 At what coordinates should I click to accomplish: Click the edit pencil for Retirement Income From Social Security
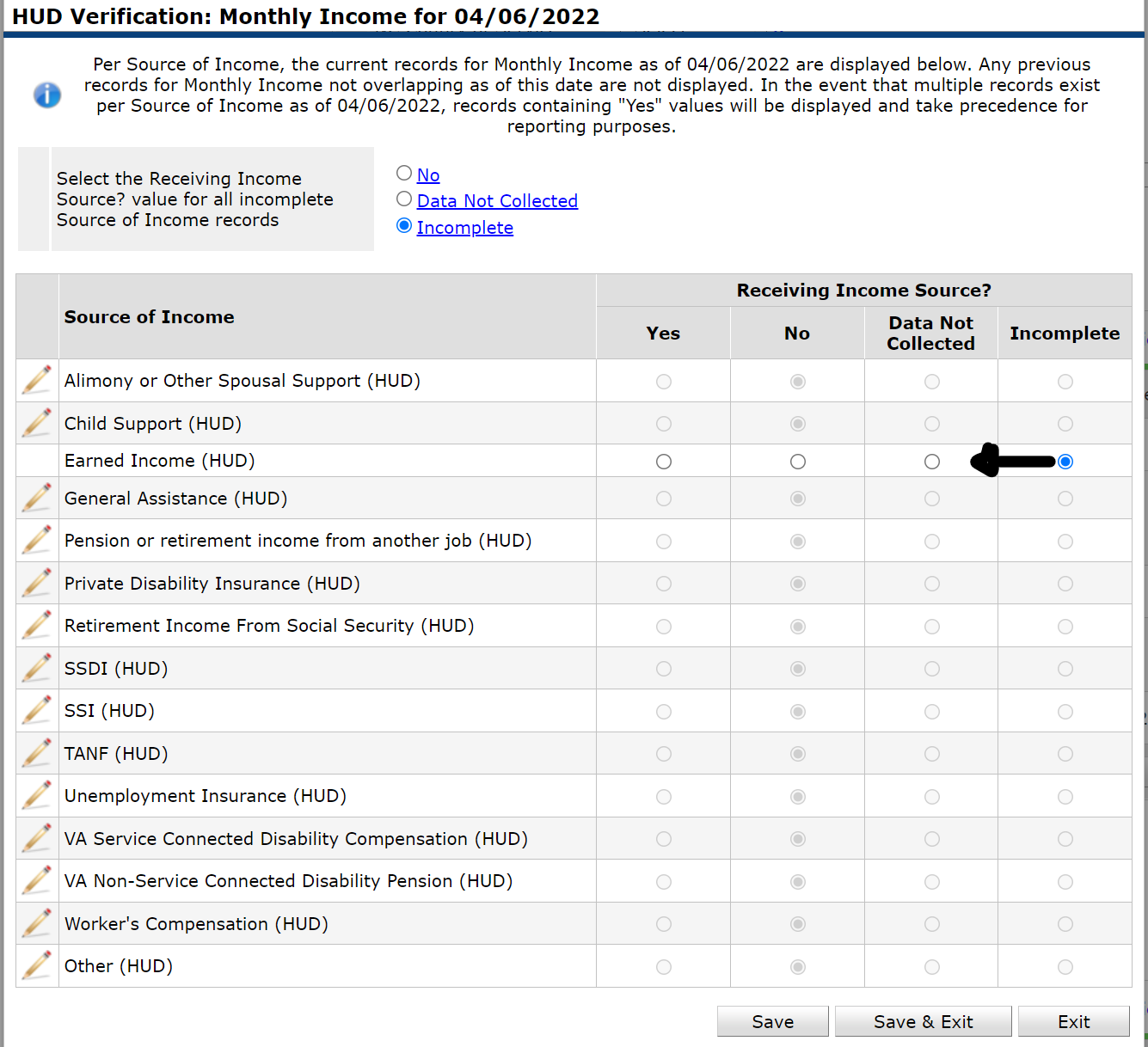(x=36, y=625)
